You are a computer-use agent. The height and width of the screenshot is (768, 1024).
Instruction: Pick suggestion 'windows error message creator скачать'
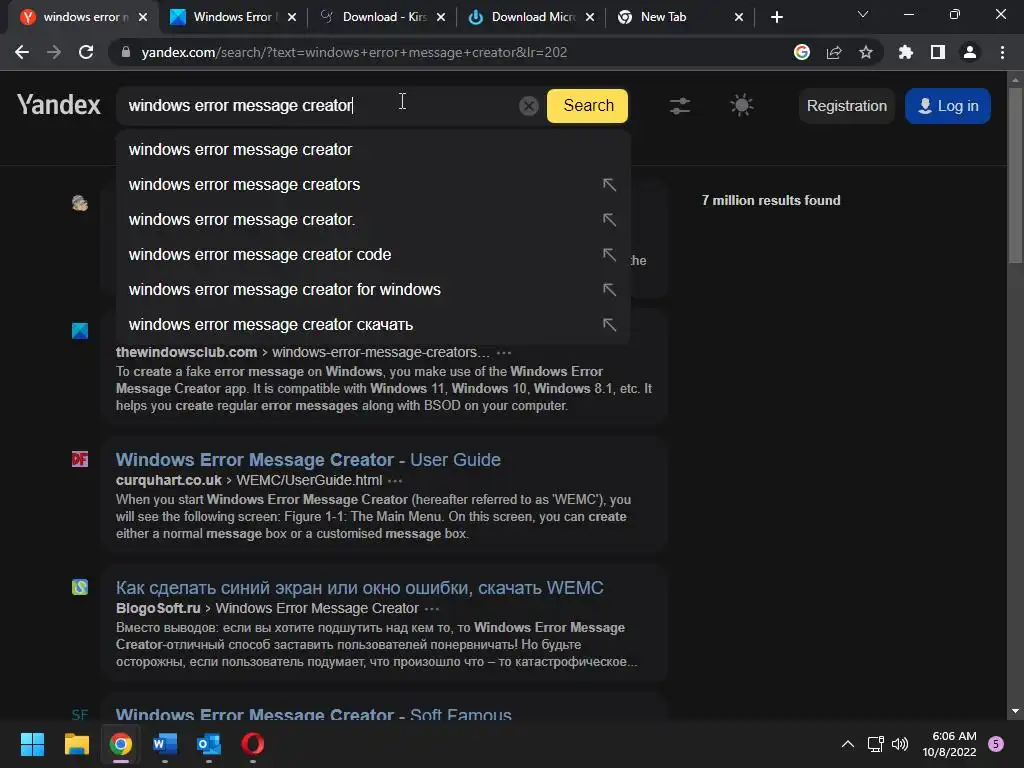coord(373,325)
